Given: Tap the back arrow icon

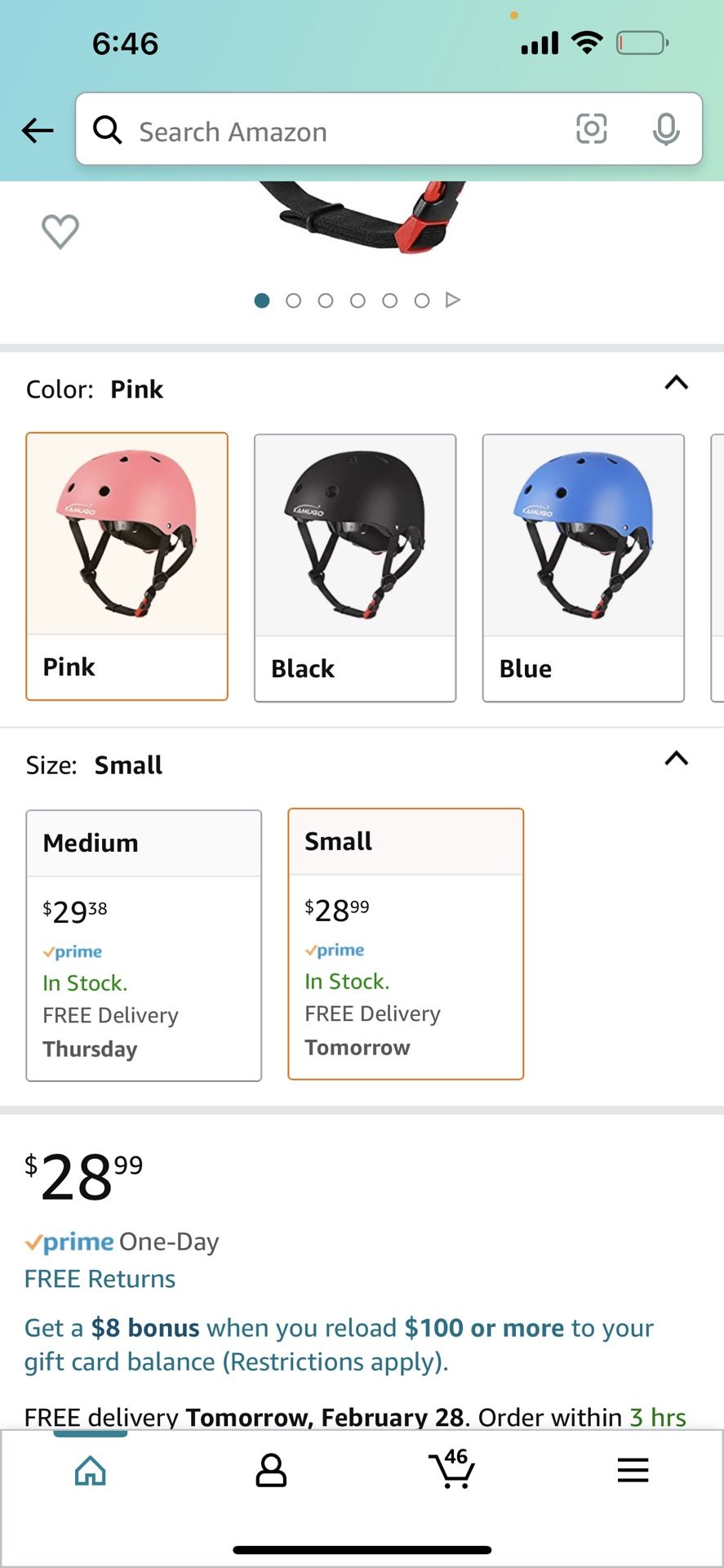Looking at the screenshot, I should (38, 130).
